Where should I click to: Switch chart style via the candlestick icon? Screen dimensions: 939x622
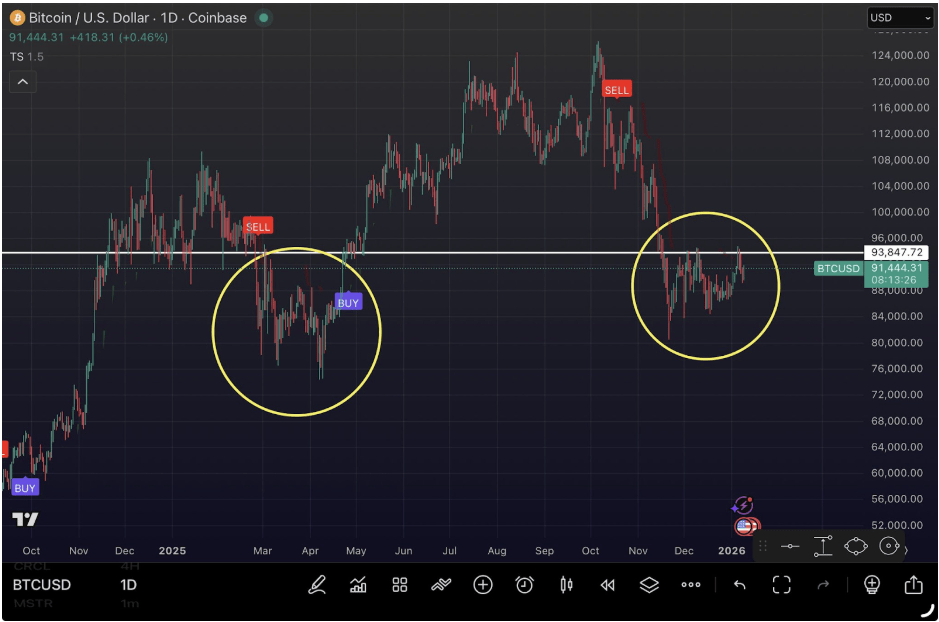point(565,585)
